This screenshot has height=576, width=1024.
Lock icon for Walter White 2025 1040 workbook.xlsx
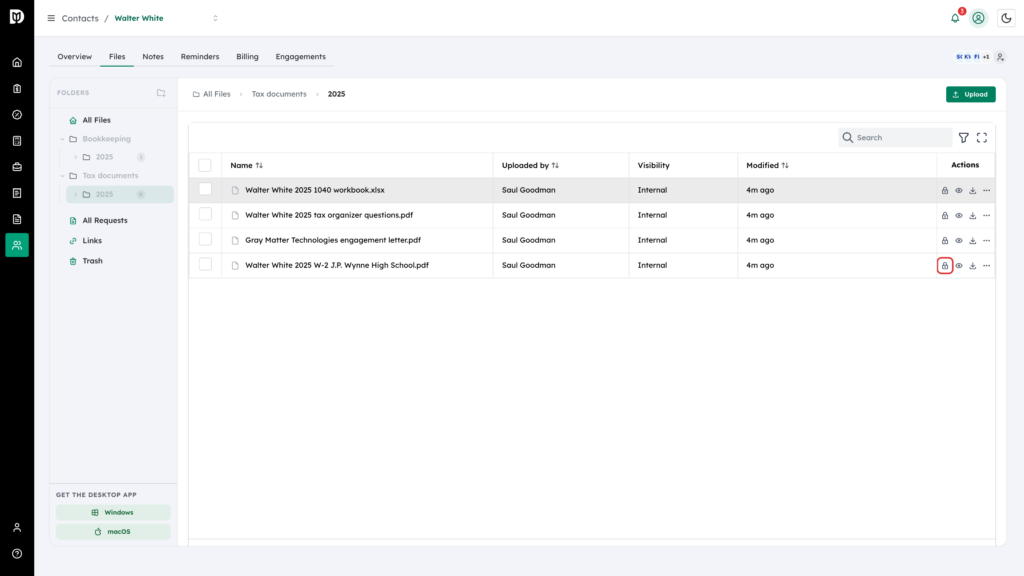[x=945, y=191]
